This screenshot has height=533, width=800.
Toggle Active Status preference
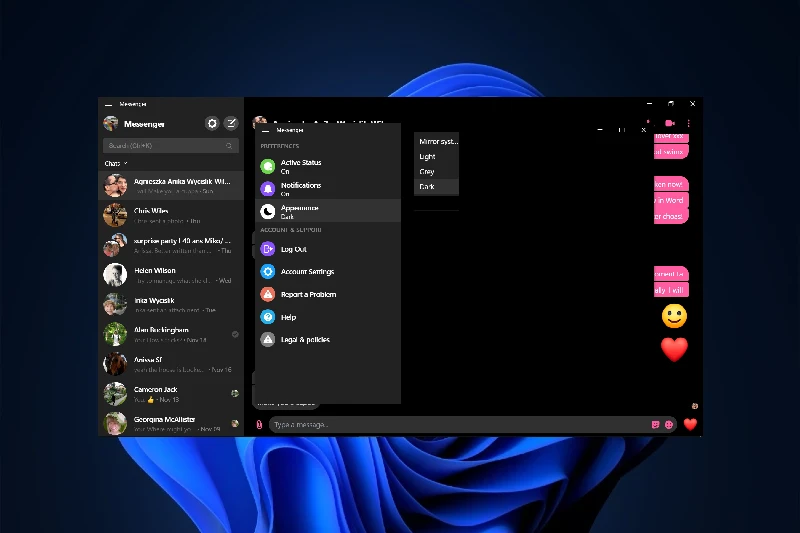point(301,166)
